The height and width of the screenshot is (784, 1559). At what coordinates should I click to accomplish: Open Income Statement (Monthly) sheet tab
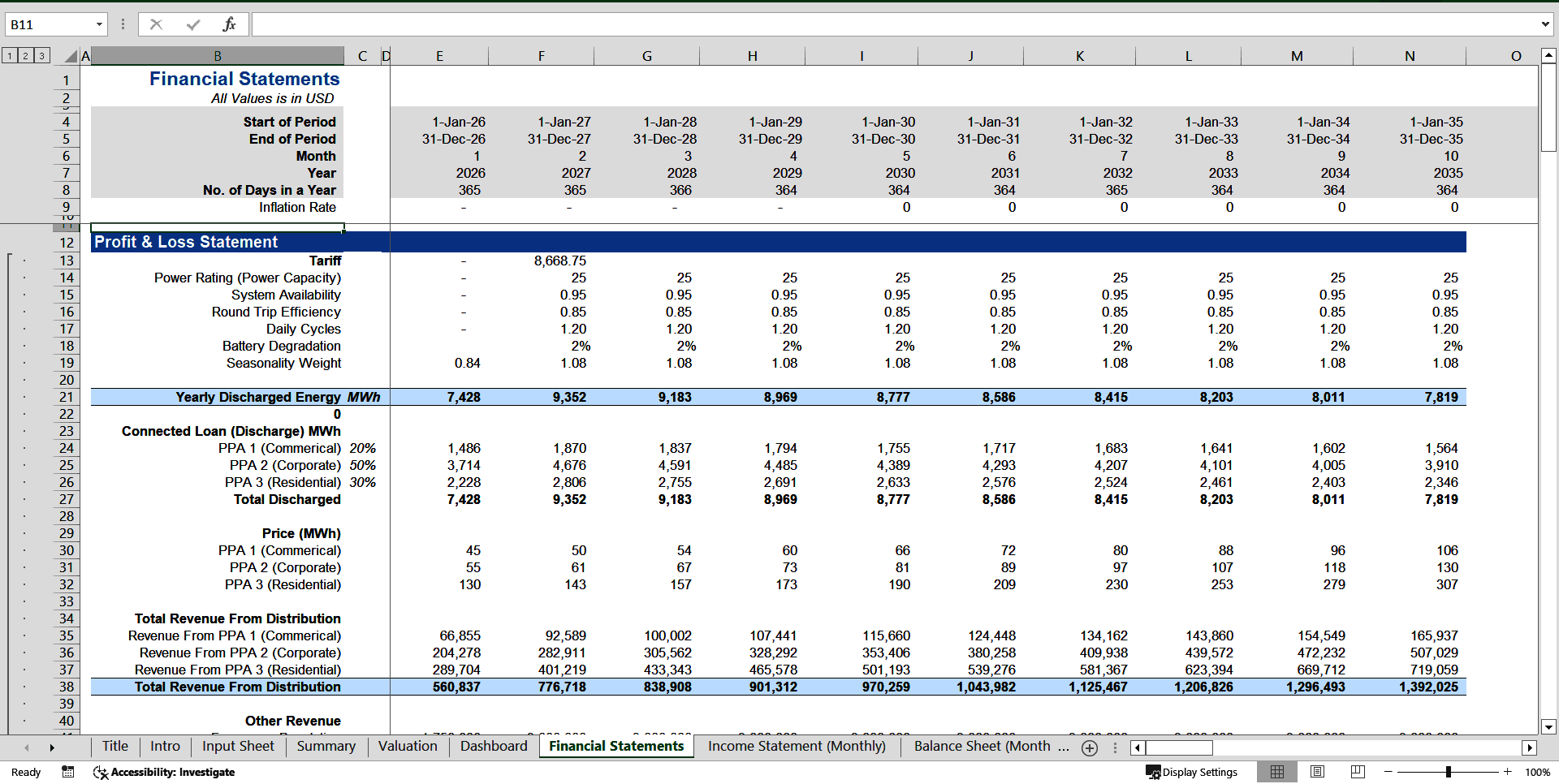797,746
